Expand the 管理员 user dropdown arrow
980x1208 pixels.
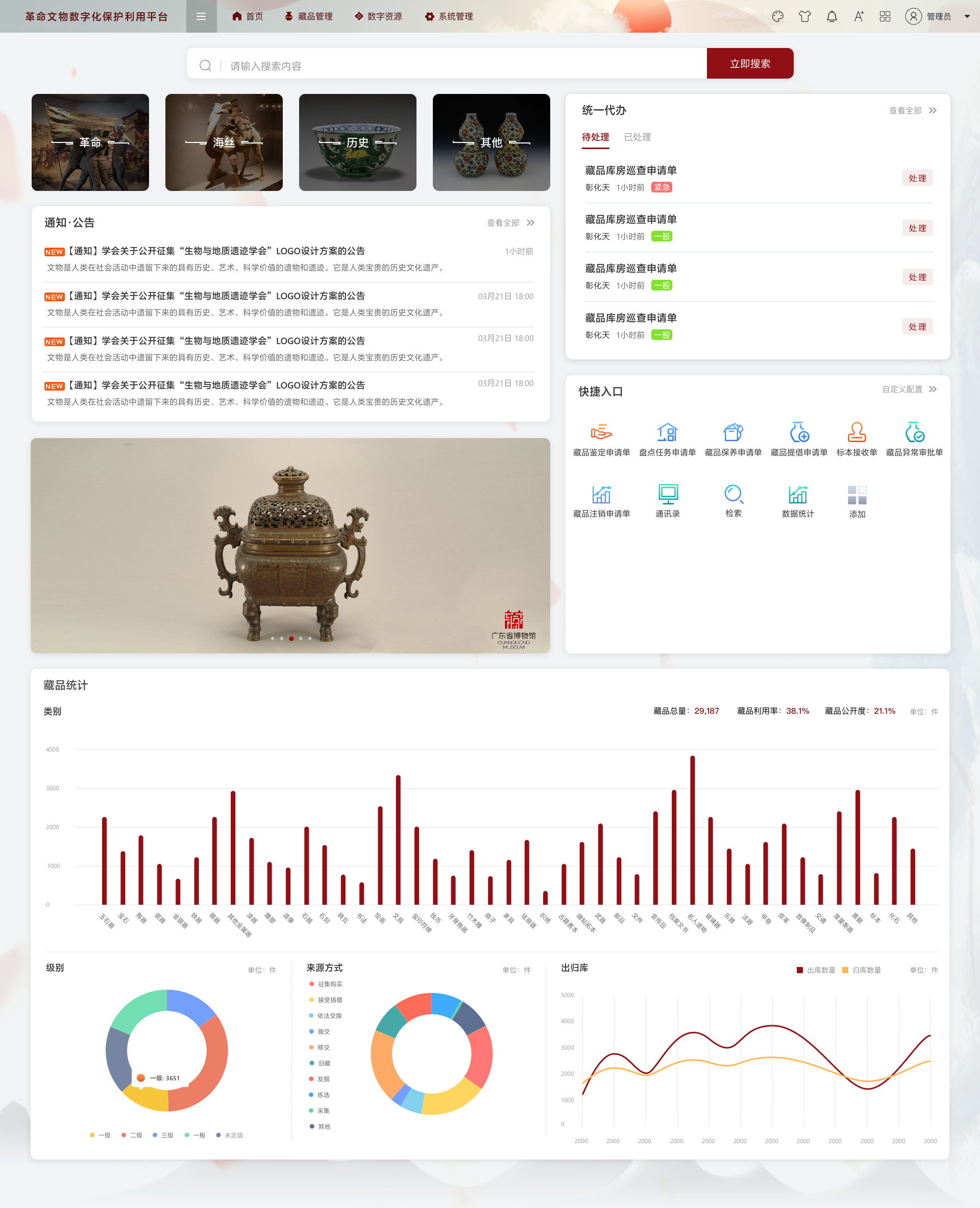pyautogui.click(x=966, y=16)
